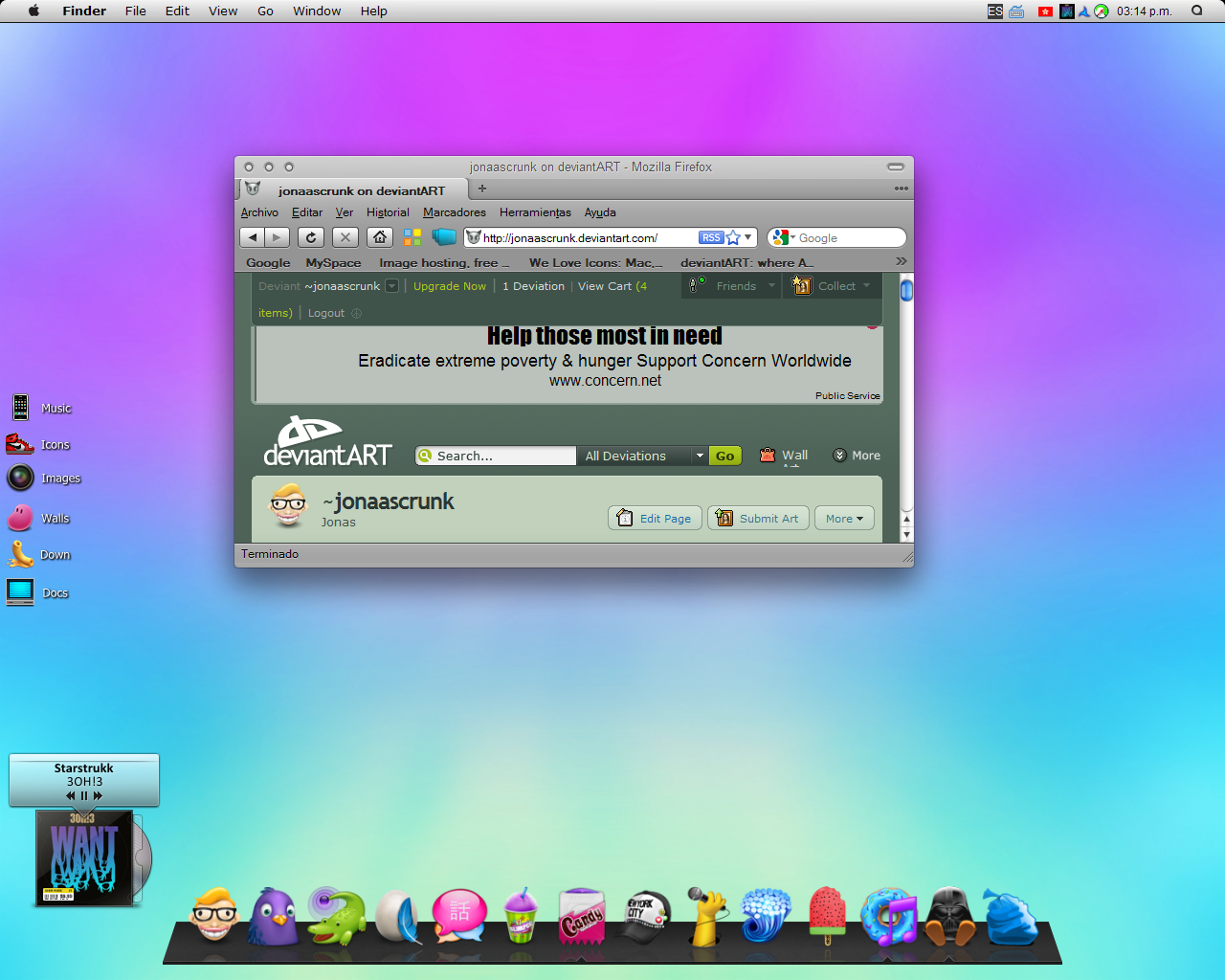Viewport: 1225px width, 980px height.
Task: Pause the Starstrukk track
Action: pyautogui.click(x=84, y=795)
